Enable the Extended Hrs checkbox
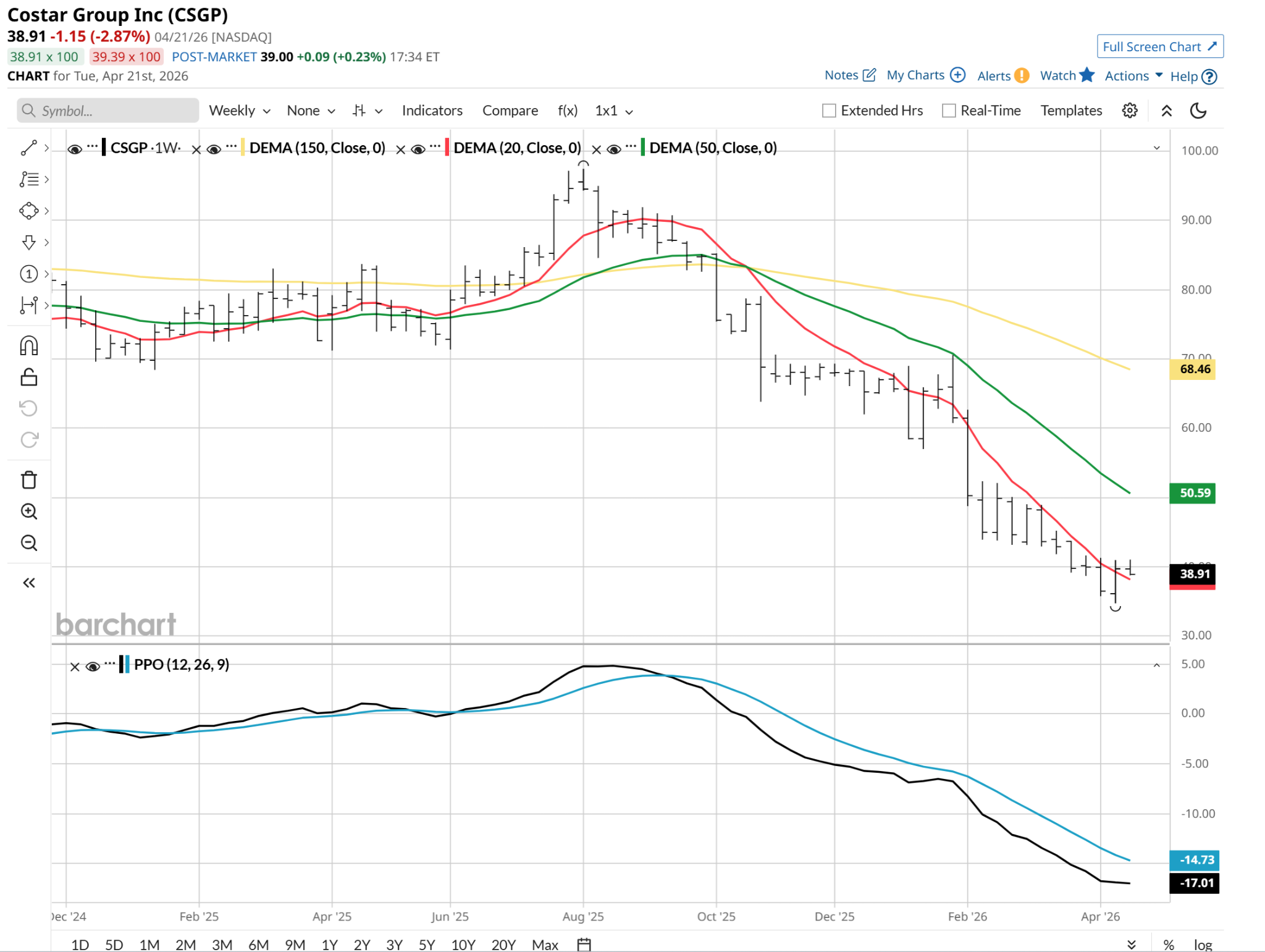The image size is (1265, 952). tap(829, 111)
